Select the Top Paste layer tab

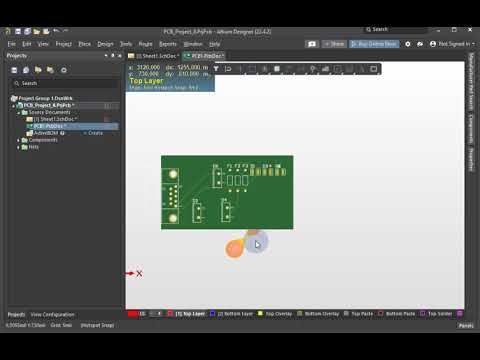tap(362, 314)
